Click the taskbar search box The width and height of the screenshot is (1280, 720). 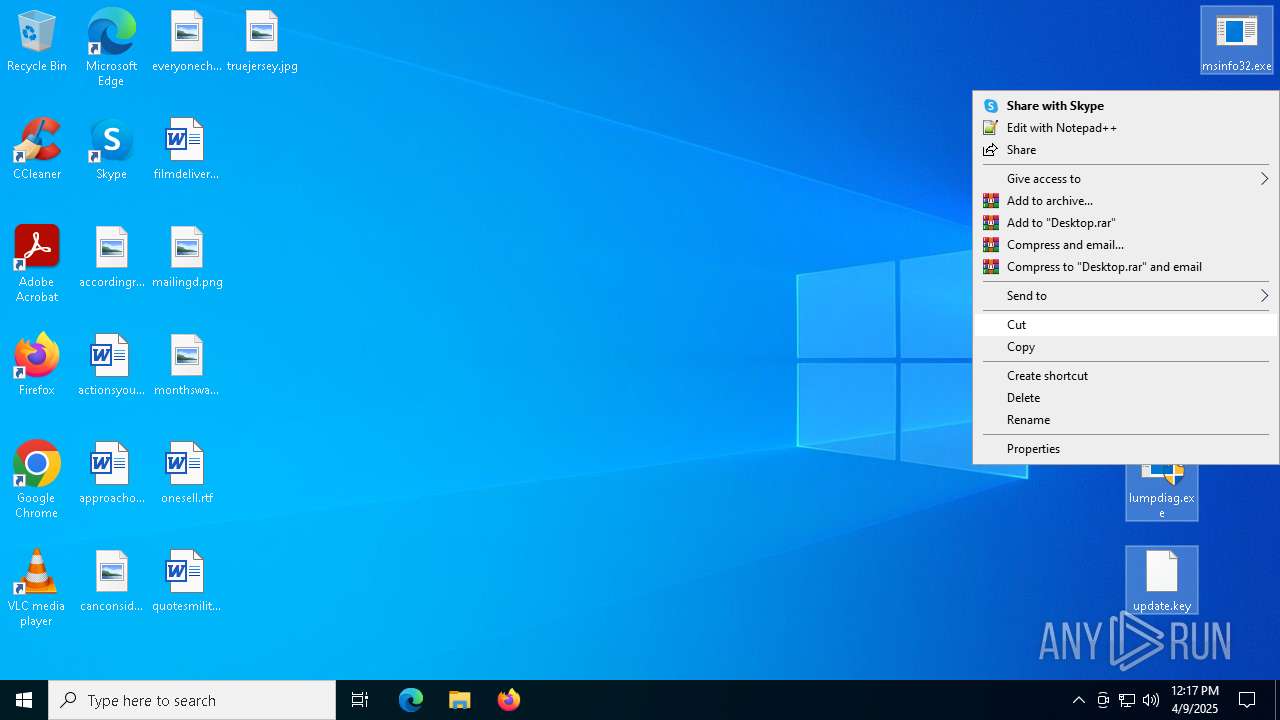(x=192, y=700)
